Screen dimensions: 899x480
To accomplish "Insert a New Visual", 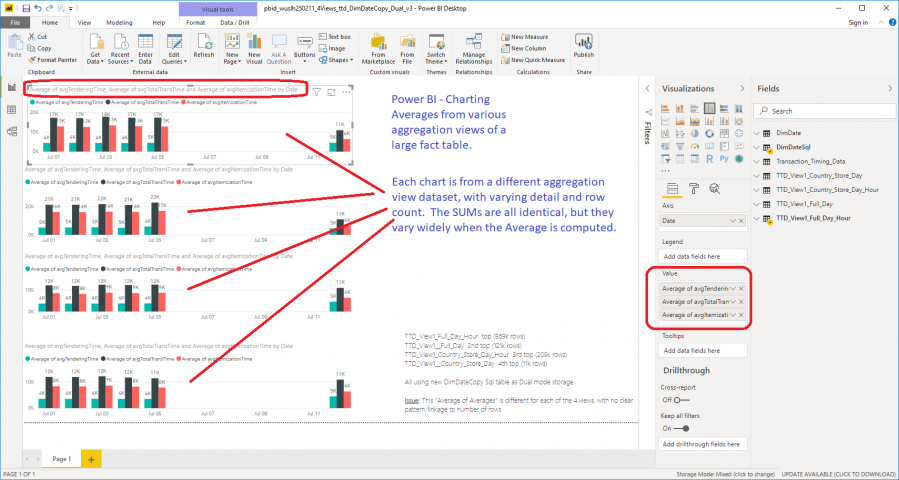I will (254, 49).
